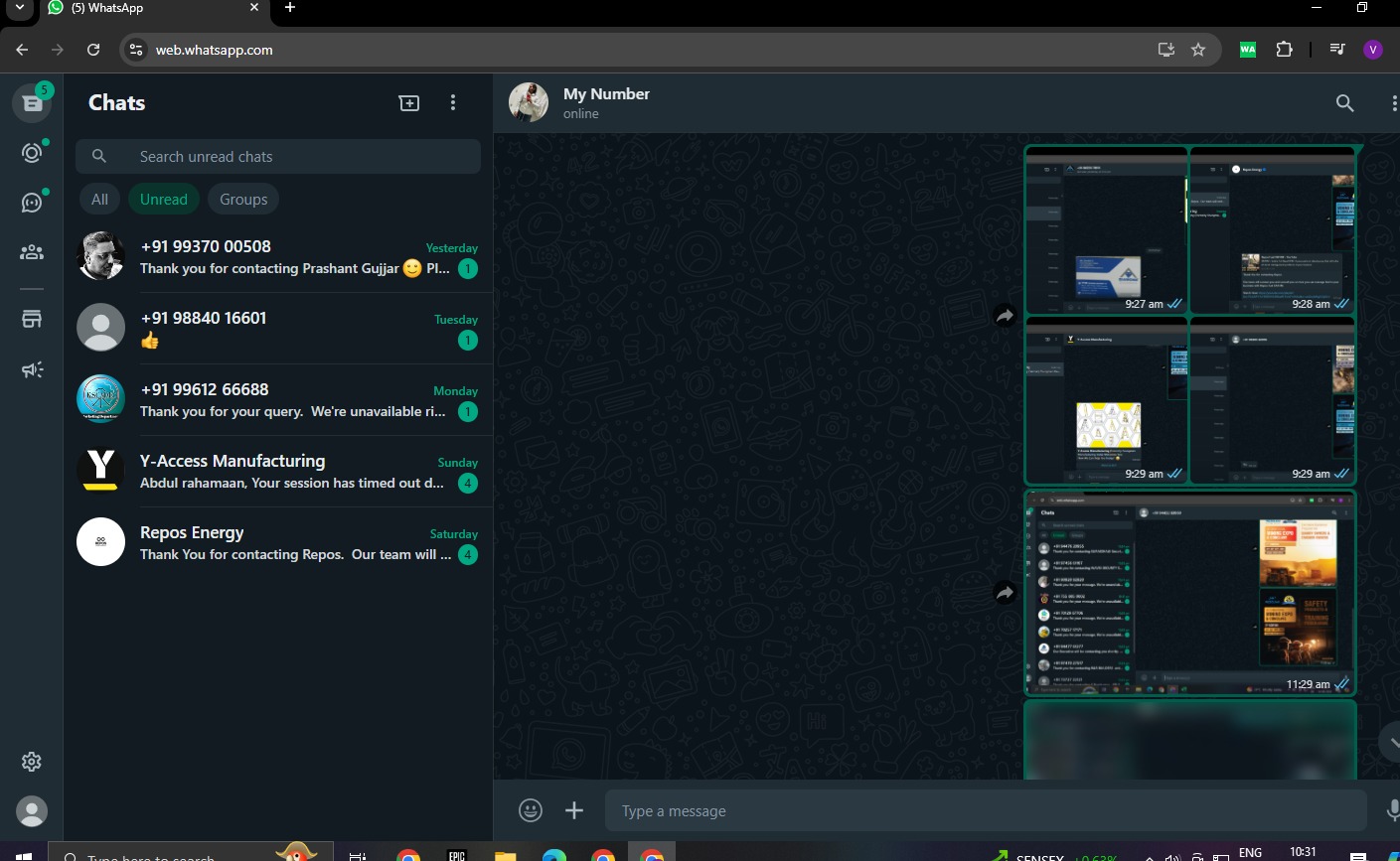1400x861 pixels.
Task: Open the profile avatar at the sidebar bottom
Action: point(32,811)
